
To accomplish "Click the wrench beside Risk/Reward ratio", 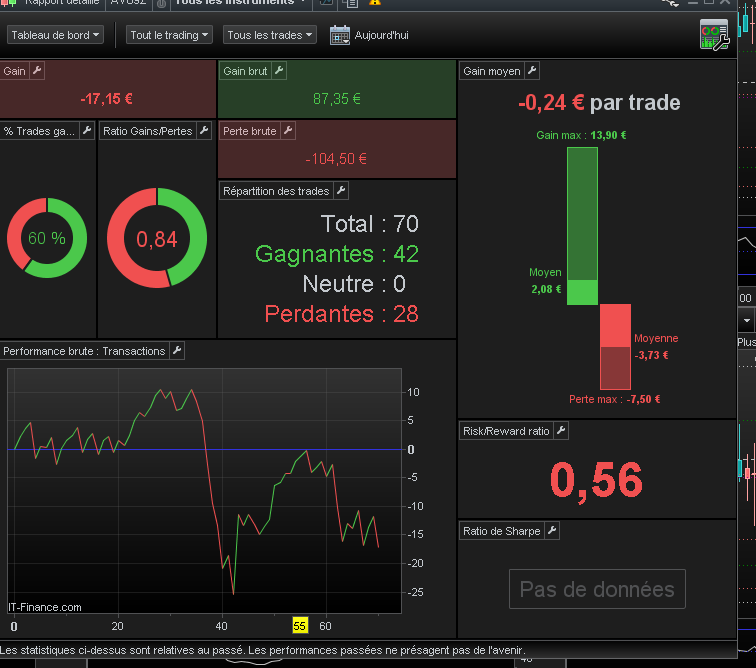I will click(x=561, y=431).
